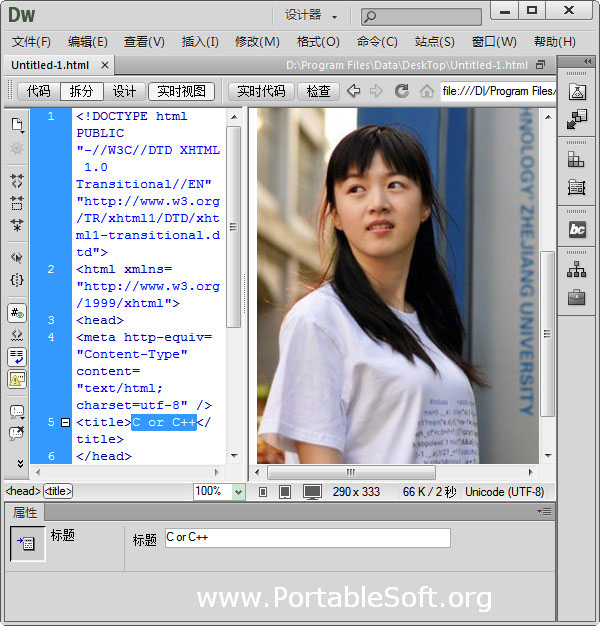Collapse the title tag on line 5

click(65, 422)
